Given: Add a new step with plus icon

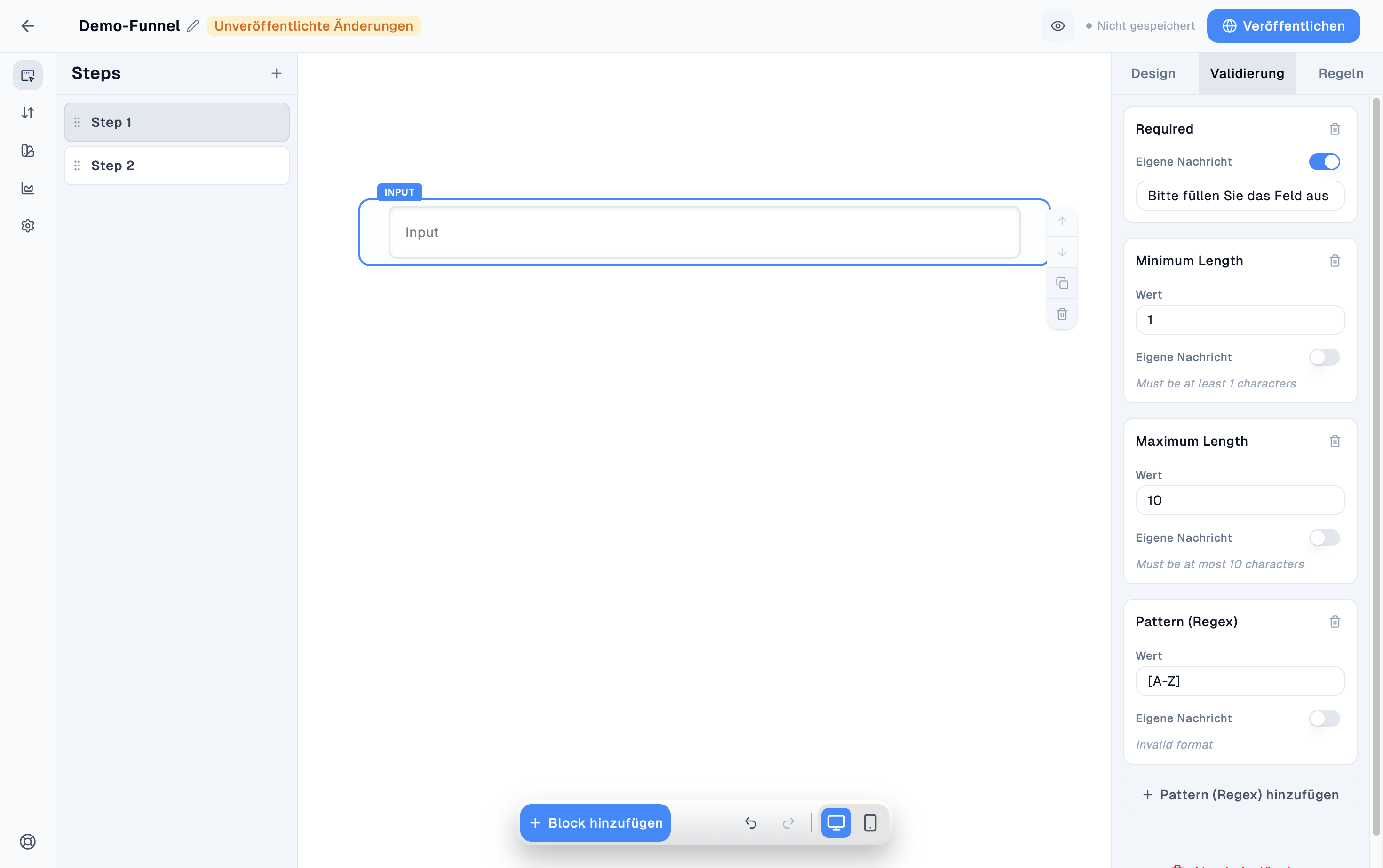Looking at the screenshot, I should (276, 73).
